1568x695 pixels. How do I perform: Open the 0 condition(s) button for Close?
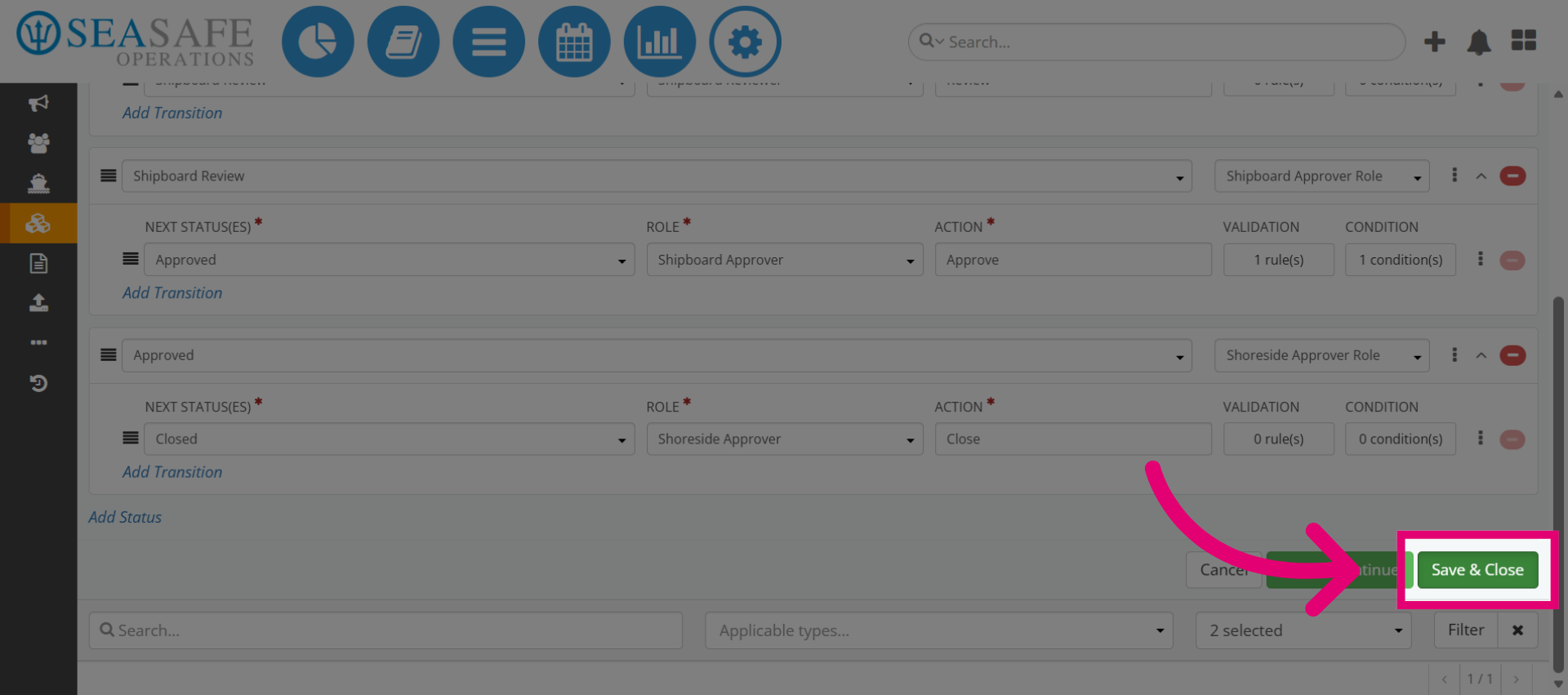point(1401,439)
